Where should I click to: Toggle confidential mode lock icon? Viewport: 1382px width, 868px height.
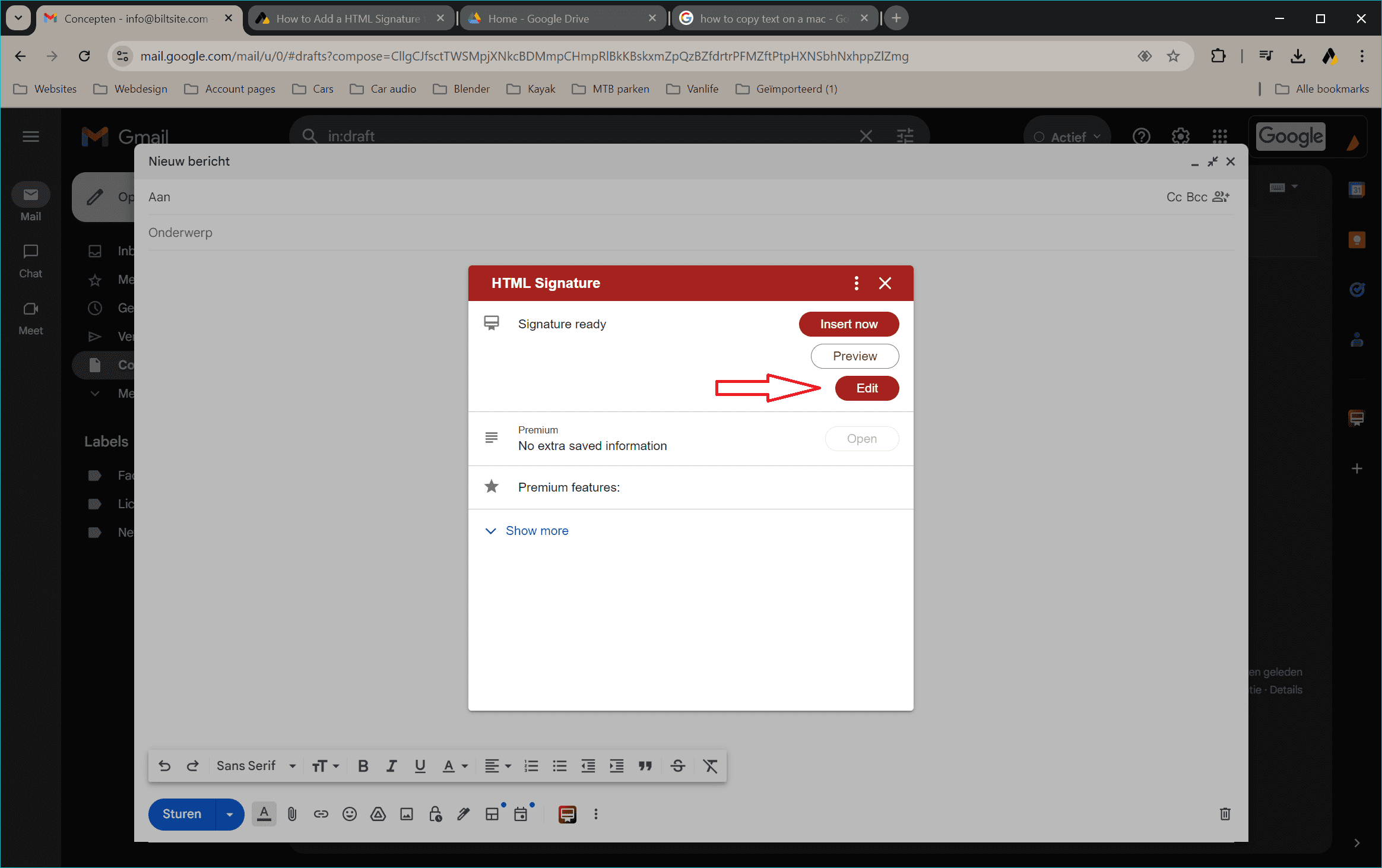435,814
